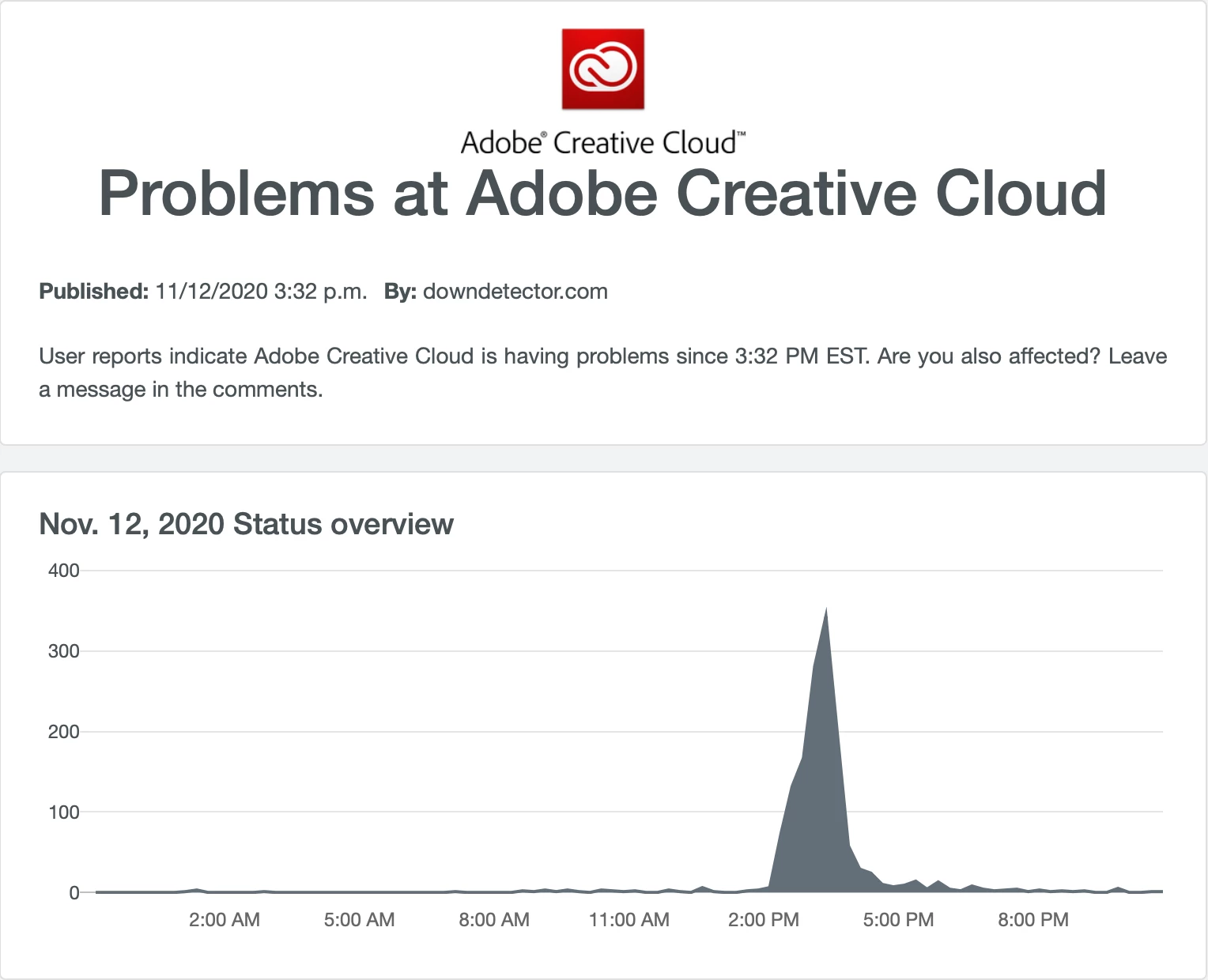The height and width of the screenshot is (980, 1208).
Task: Click the '8:00 PM' time axis label
Action: pos(1033,920)
